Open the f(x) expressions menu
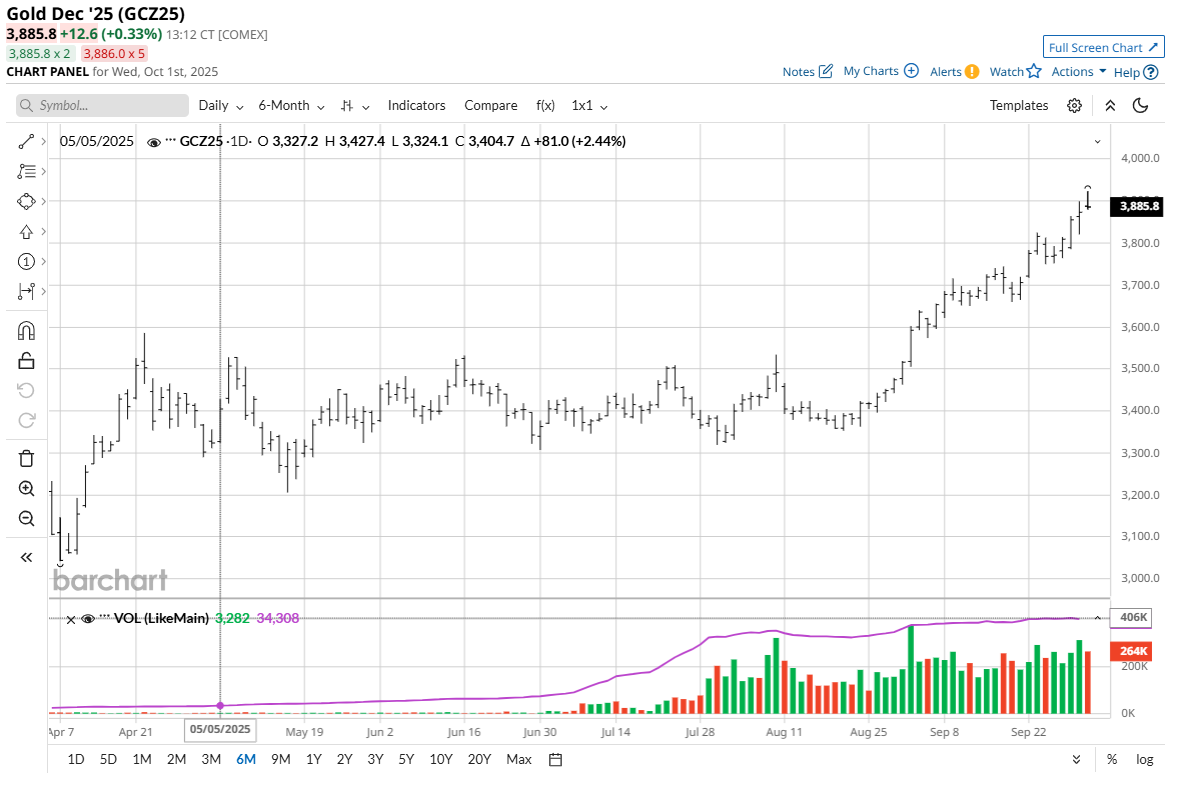1197x787 pixels. (545, 105)
